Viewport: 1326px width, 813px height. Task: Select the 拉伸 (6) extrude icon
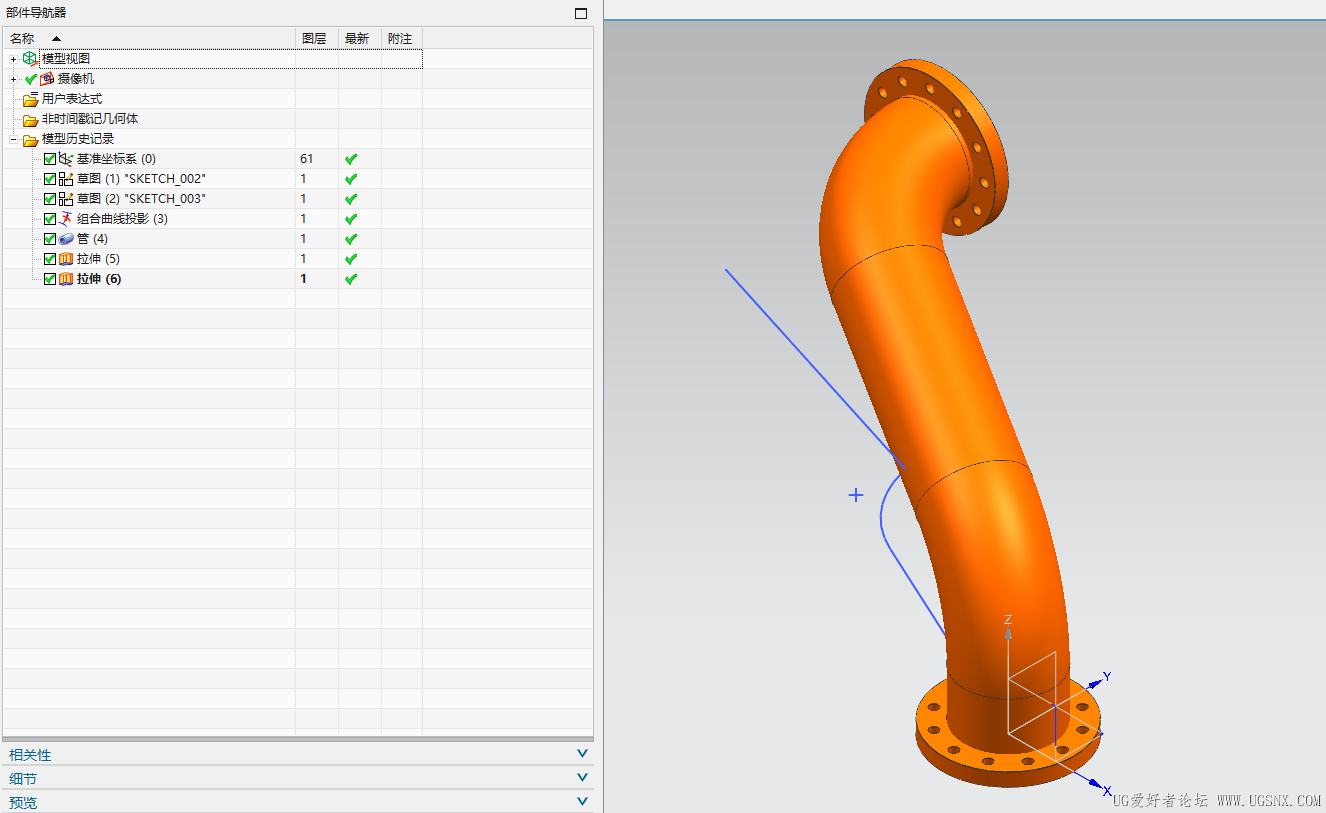[66, 279]
